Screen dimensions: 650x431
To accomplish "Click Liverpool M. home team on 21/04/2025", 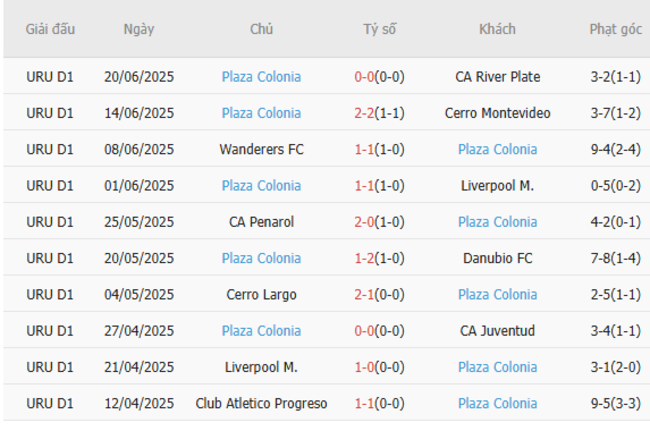I will point(261,367).
